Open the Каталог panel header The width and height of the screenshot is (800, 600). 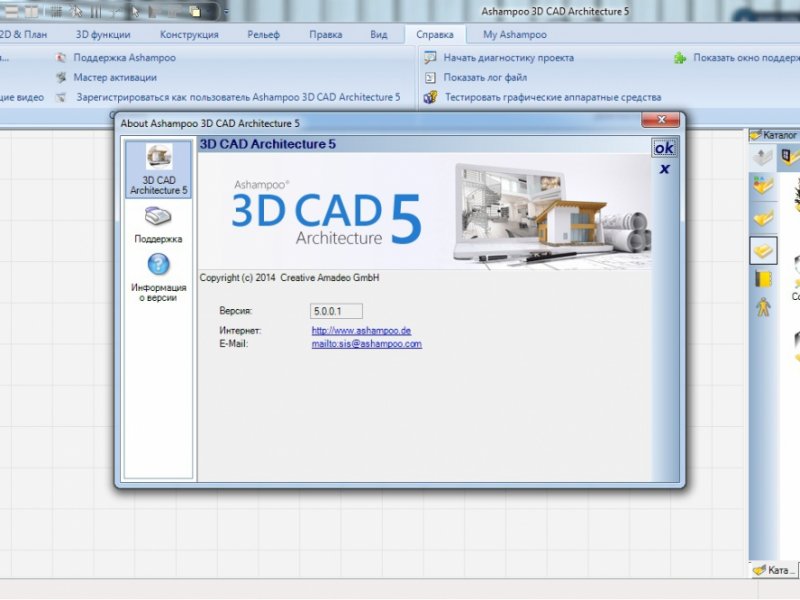click(x=773, y=135)
